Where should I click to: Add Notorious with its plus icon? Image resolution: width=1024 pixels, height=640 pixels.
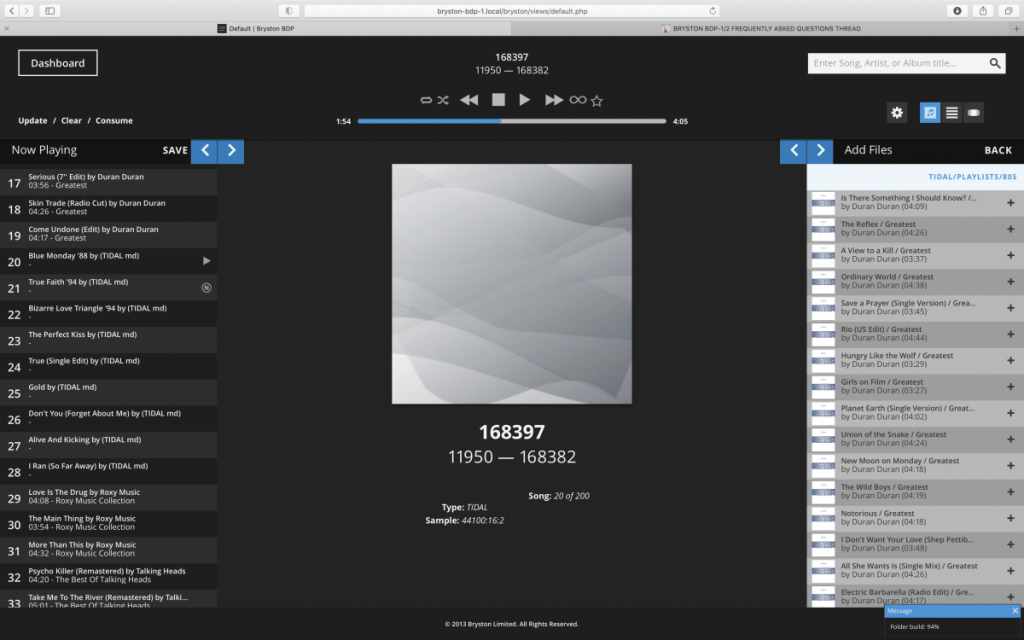tap(1010, 518)
